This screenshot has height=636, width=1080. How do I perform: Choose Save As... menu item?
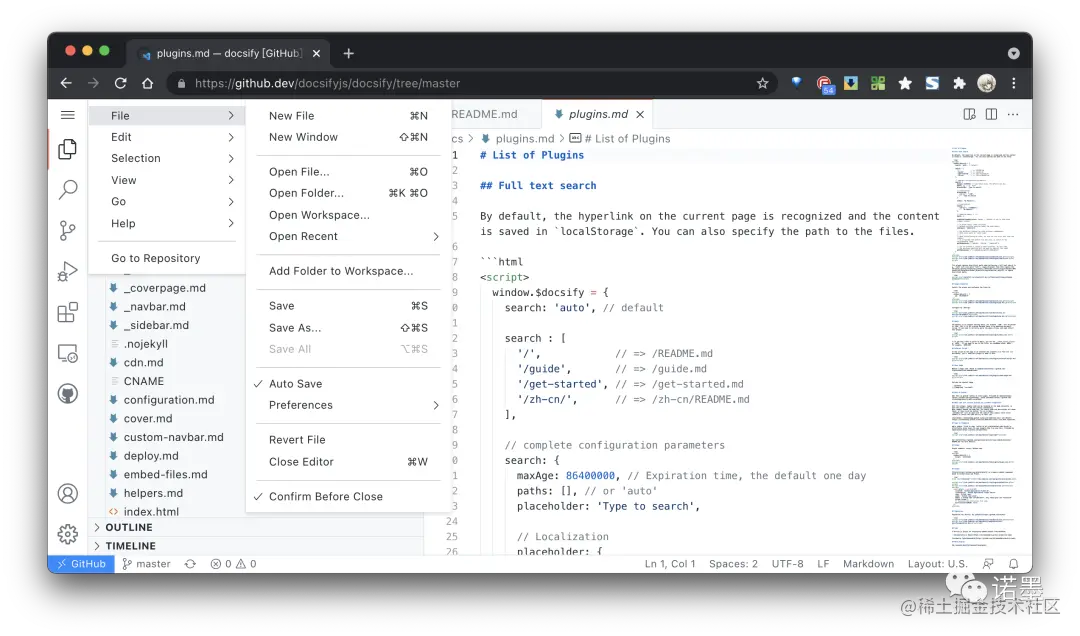click(x=349, y=328)
